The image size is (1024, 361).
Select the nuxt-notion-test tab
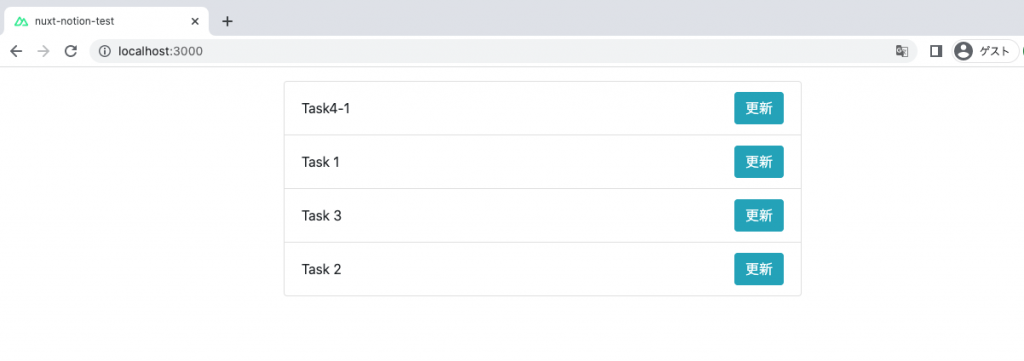point(106,22)
